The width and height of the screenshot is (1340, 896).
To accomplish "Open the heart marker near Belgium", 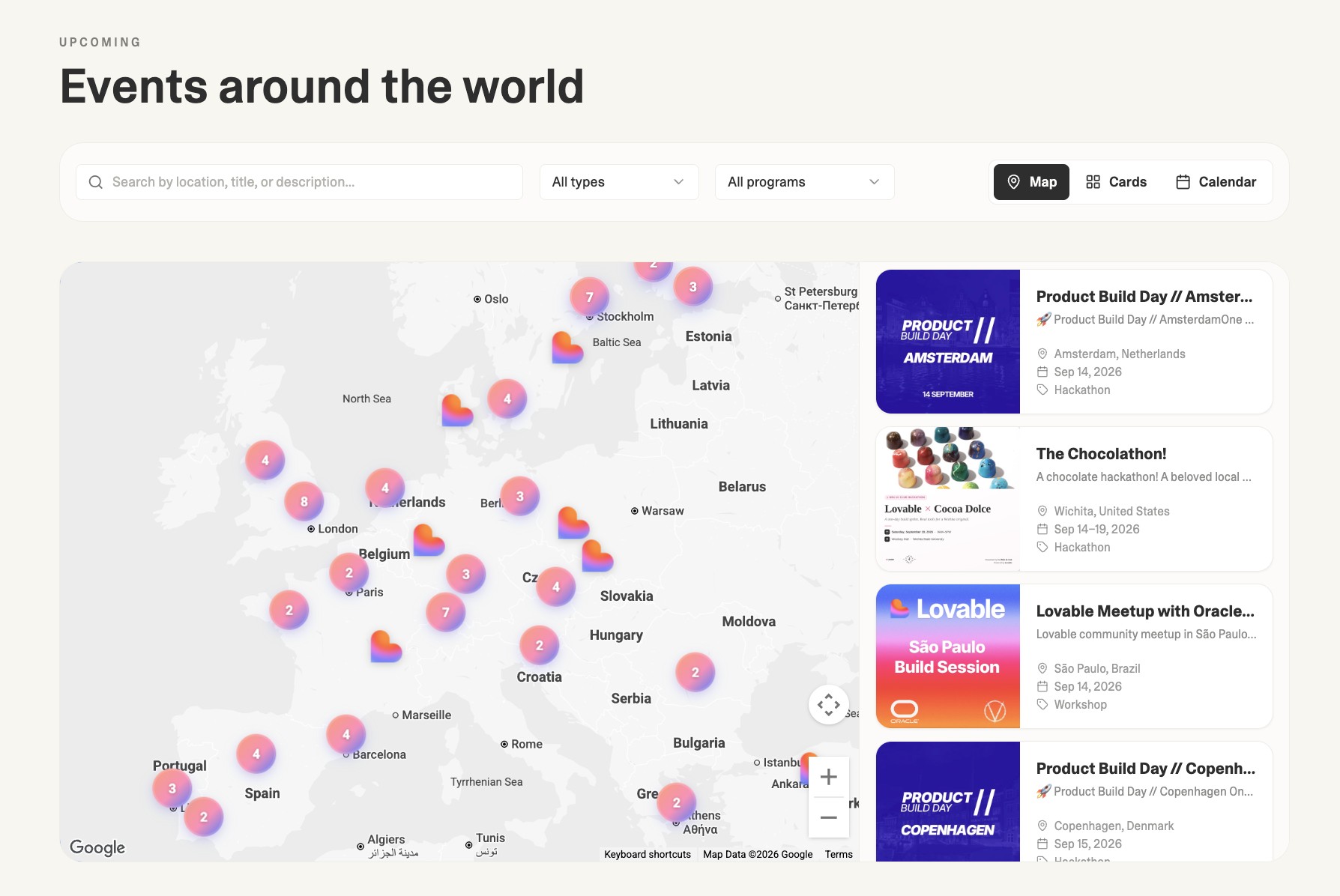I will pyautogui.click(x=429, y=539).
